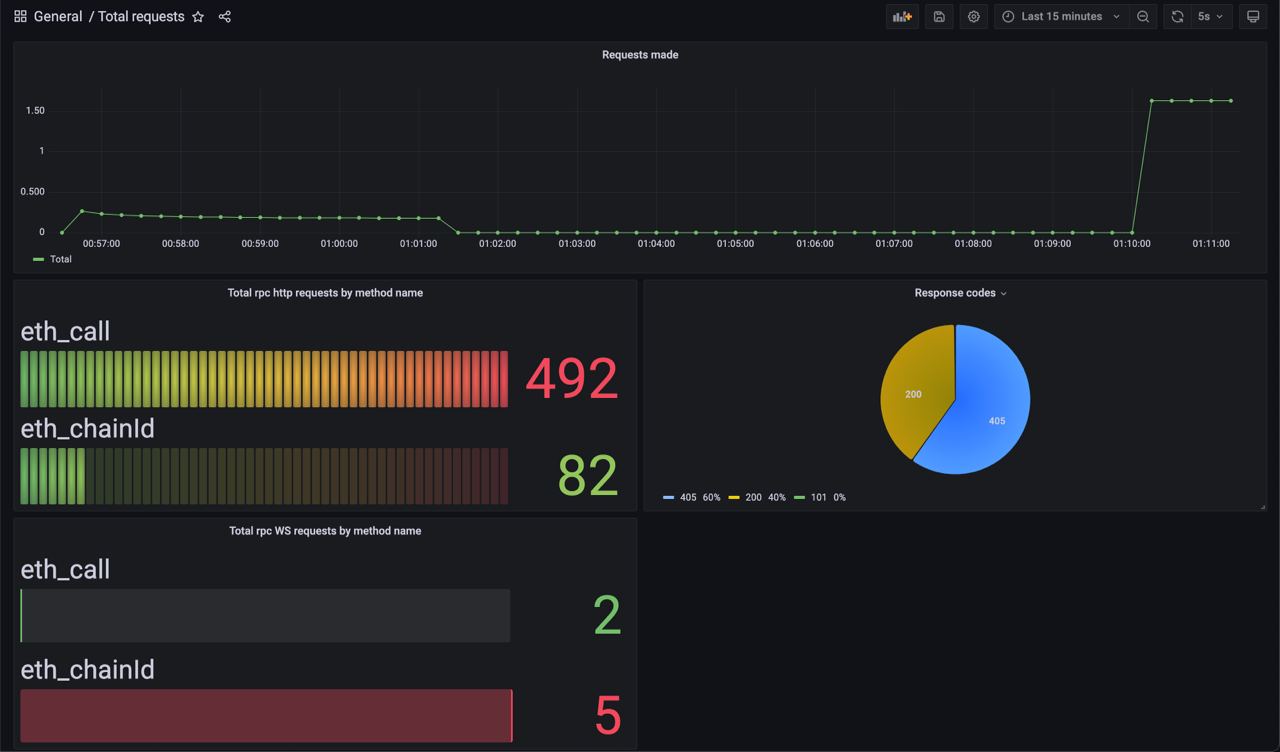This screenshot has width=1280, height=752.
Task: Click the WS eth_call value 2
Action: [x=607, y=616]
